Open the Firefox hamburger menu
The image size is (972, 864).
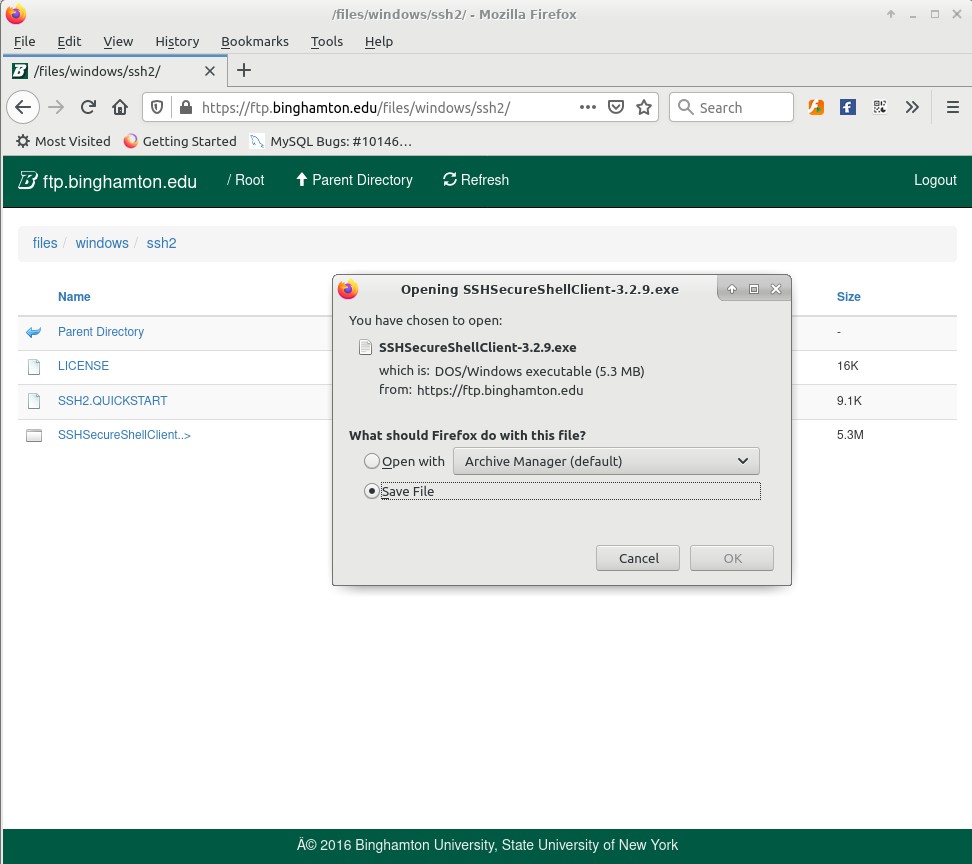pos(953,107)
